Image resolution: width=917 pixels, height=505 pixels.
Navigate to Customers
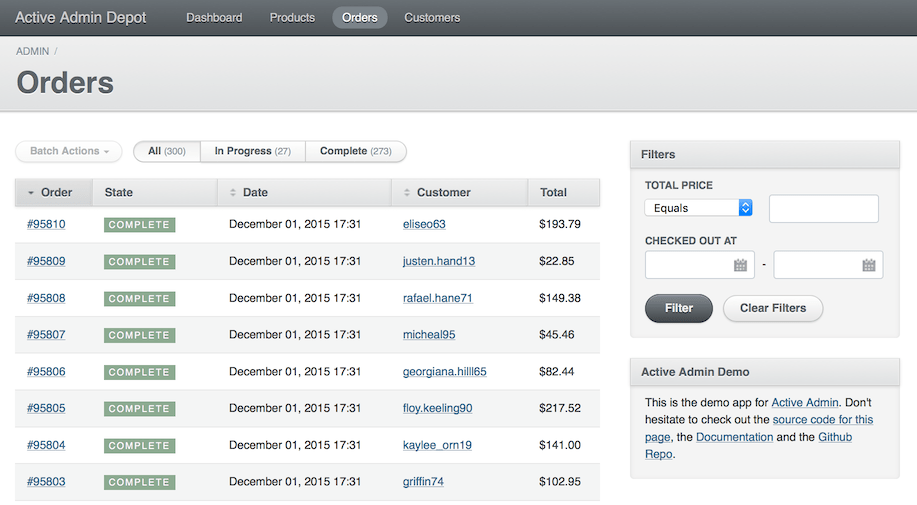click(432, 18)
